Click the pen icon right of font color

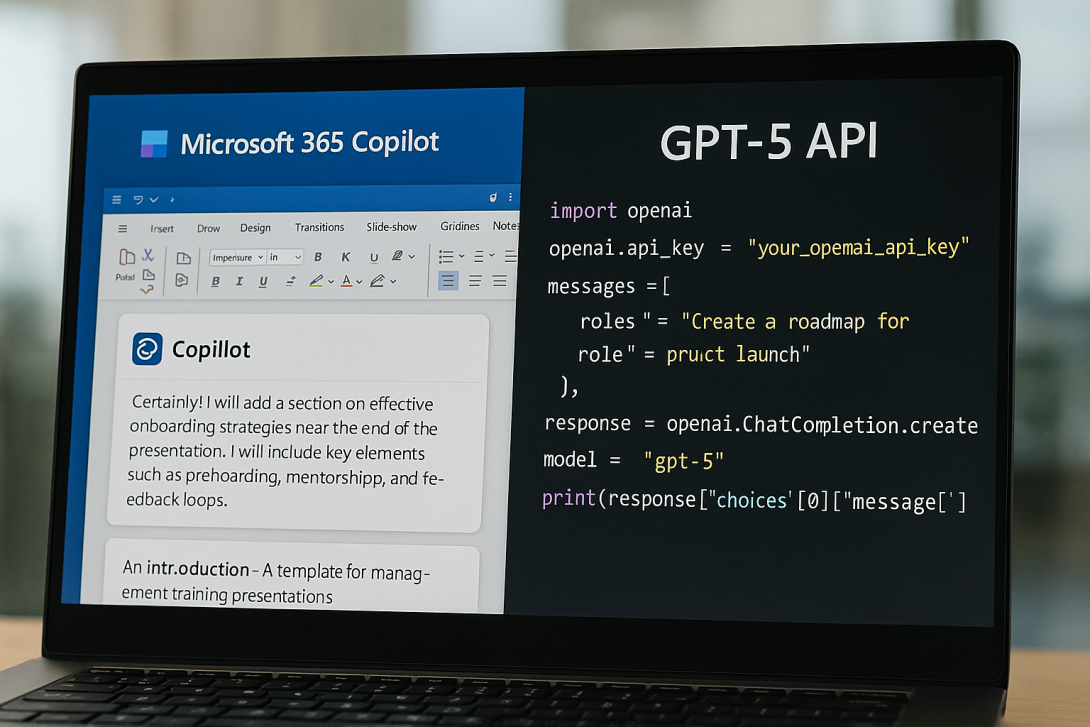(x=377, y=281)
